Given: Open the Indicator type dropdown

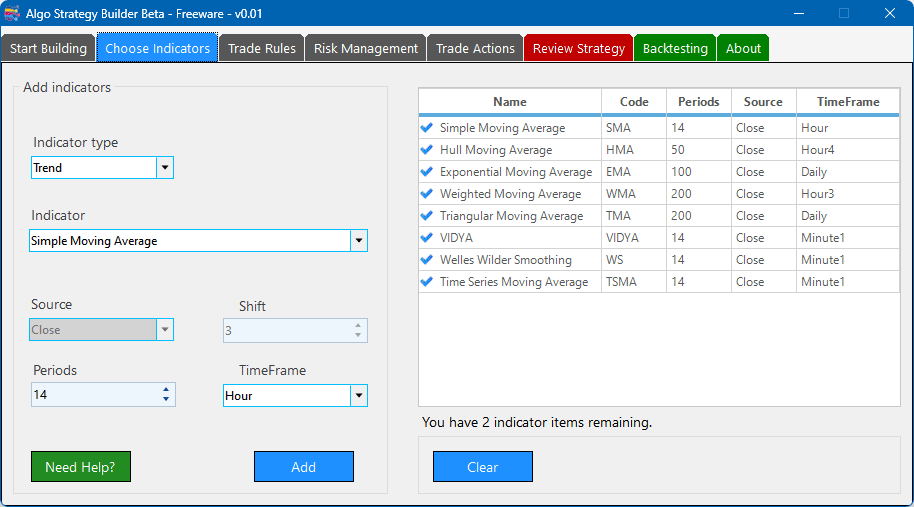Looking at the screenshot, I should pyautogui.click(x=165, y=168).
